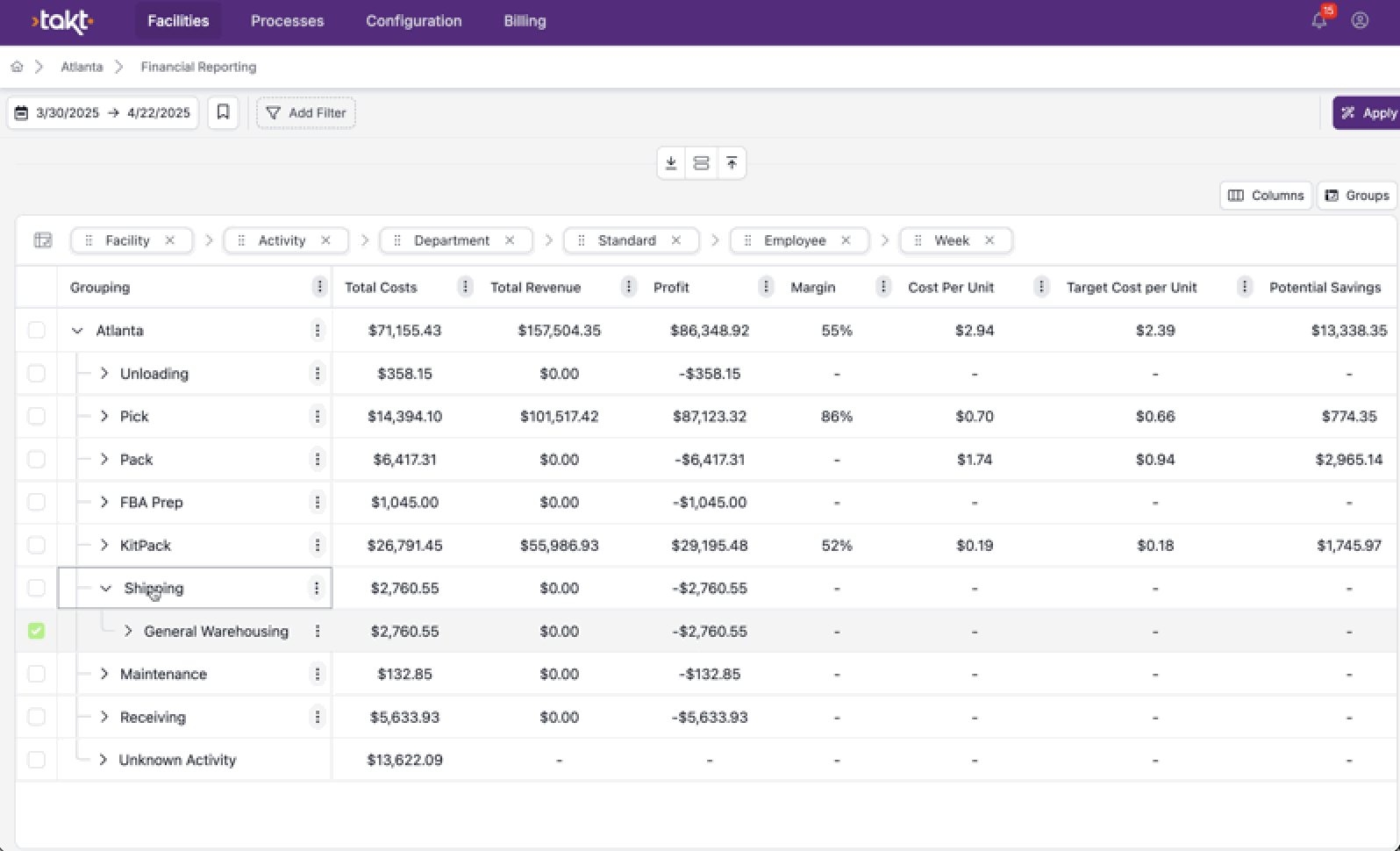Image resolution: width=1400 pixels, height=851 pixels.
Task: Uncheck the General Warehousing row checkbox
Action: (36, 631)
